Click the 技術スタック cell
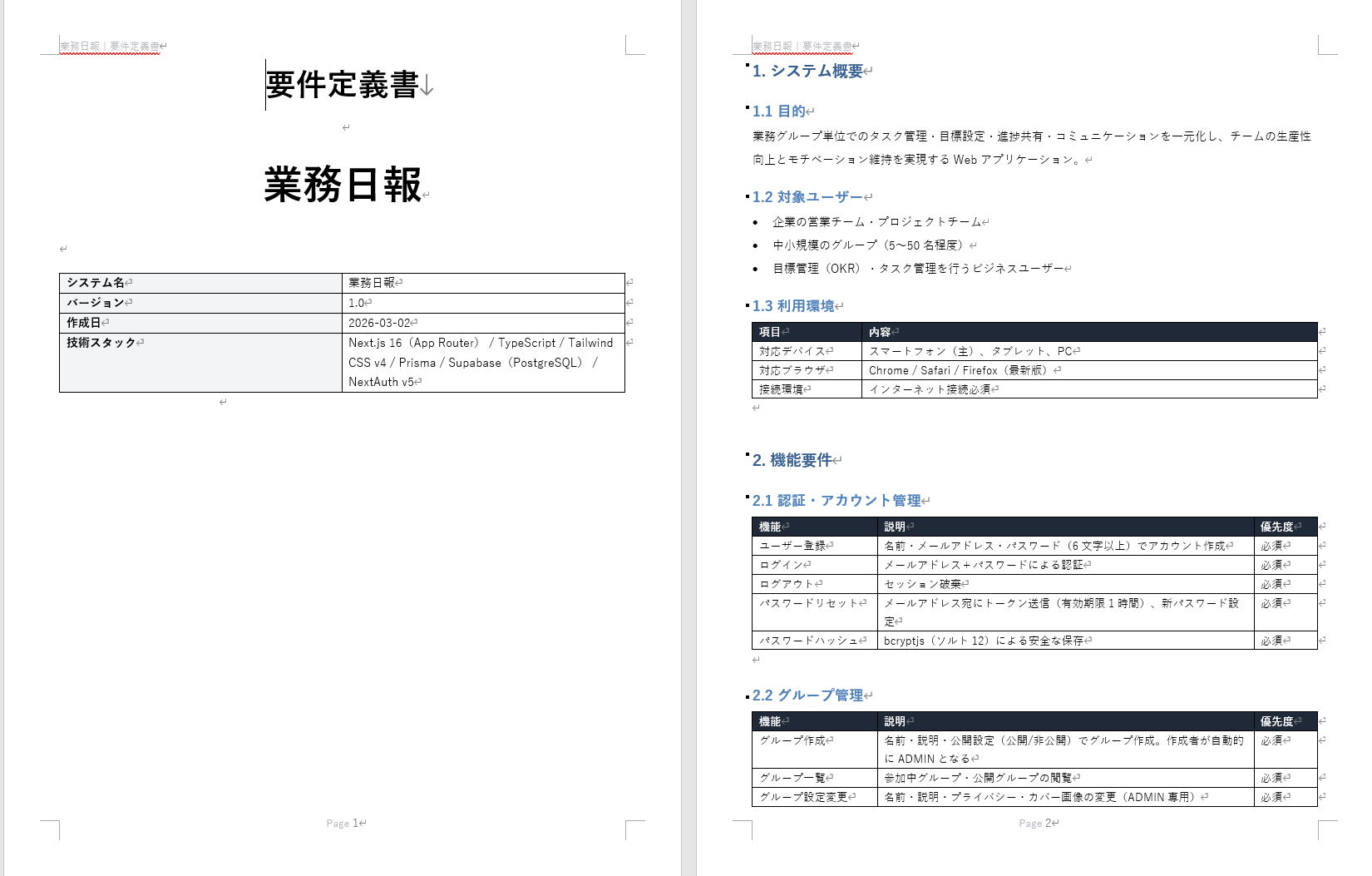 point(104,343)
